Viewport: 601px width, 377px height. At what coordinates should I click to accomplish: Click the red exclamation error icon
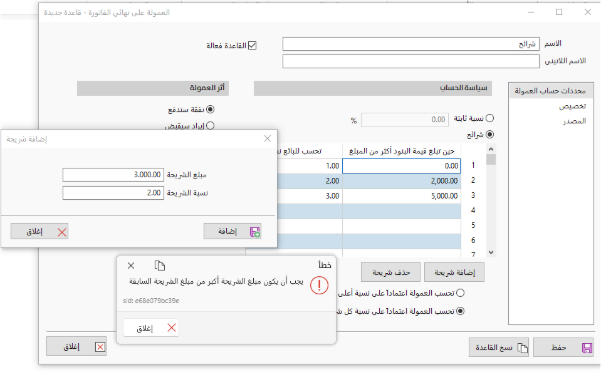click(319, 285)
